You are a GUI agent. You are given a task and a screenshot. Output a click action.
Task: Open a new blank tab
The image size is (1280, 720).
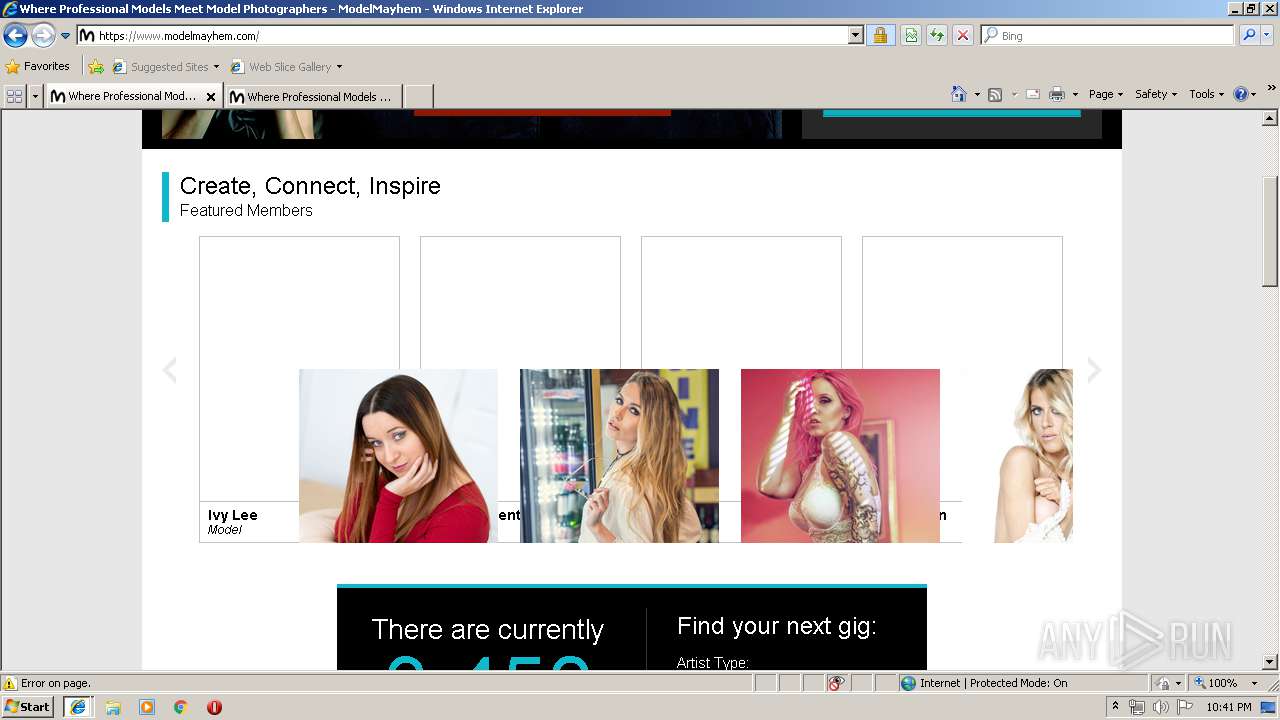[418, 97]
